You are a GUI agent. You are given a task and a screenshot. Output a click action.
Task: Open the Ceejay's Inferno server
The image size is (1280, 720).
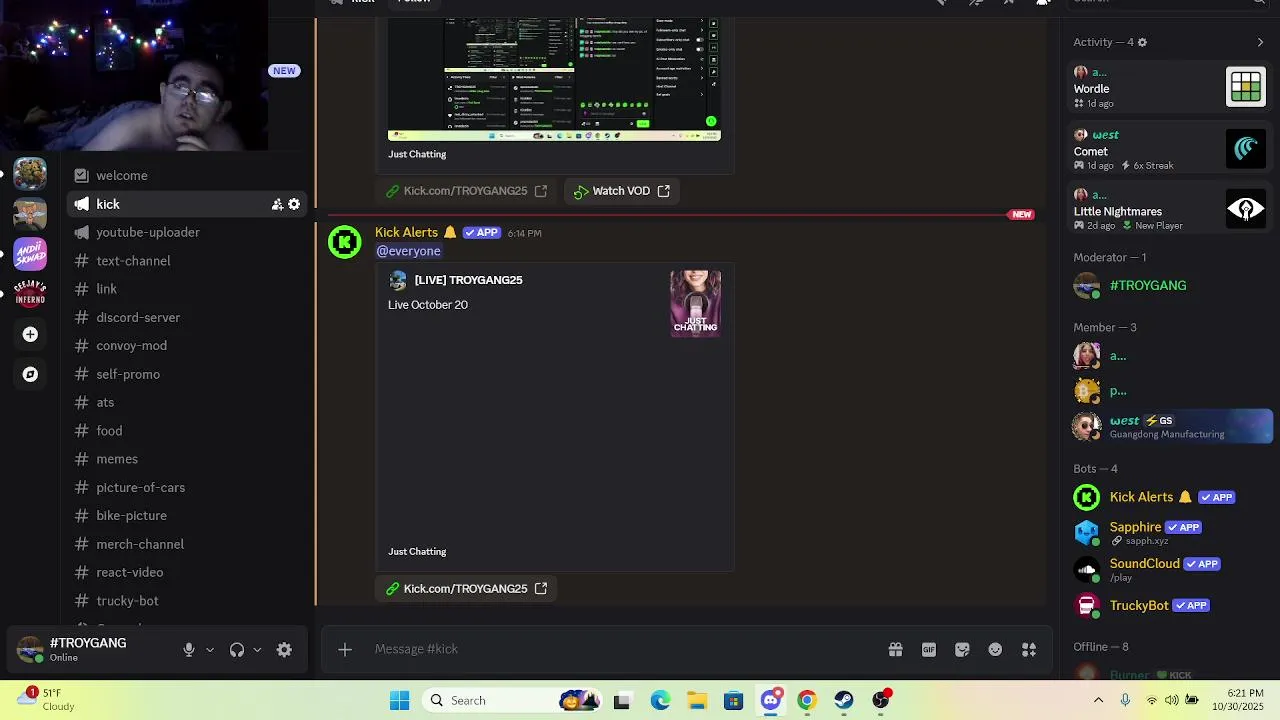pyautogui.click(x=30, y=294)
